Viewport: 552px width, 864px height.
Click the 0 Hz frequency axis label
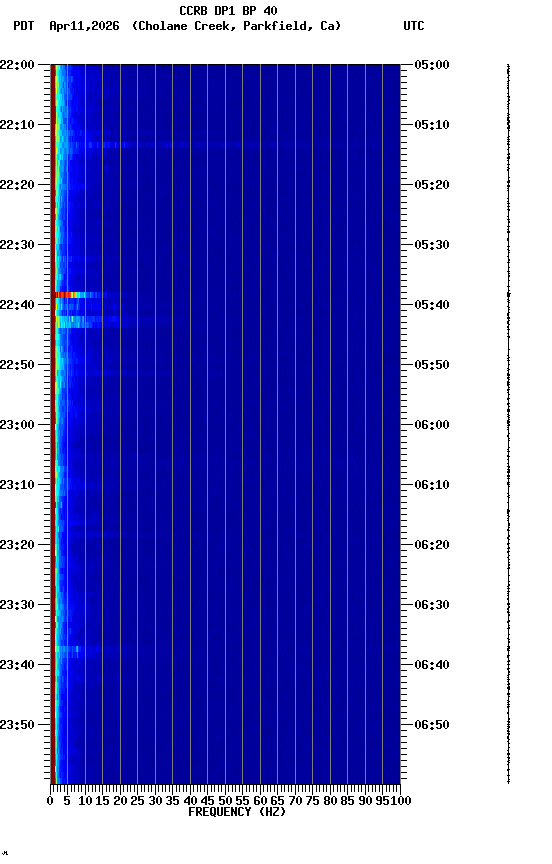[50, 801]
